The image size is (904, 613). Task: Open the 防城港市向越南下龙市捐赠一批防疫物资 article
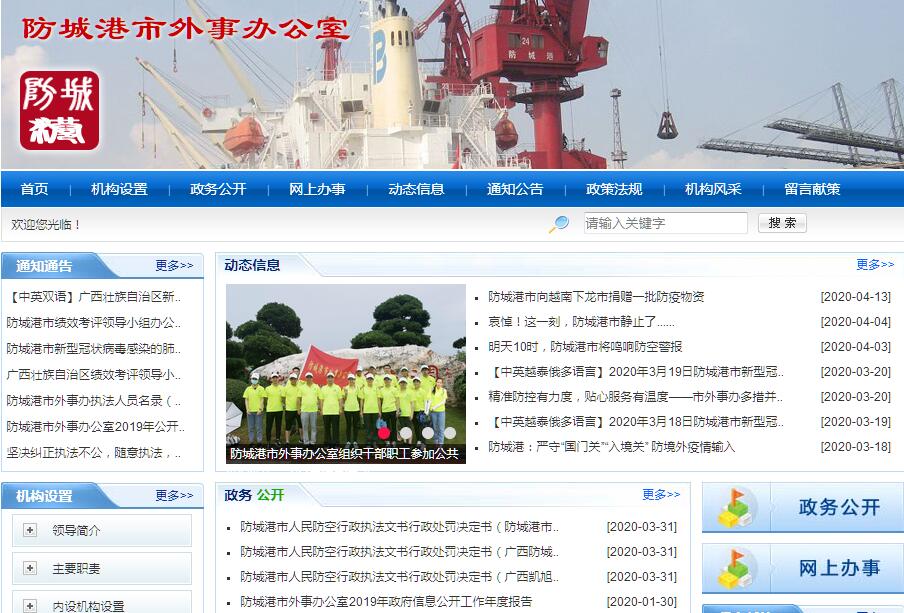tap(596, 297)
